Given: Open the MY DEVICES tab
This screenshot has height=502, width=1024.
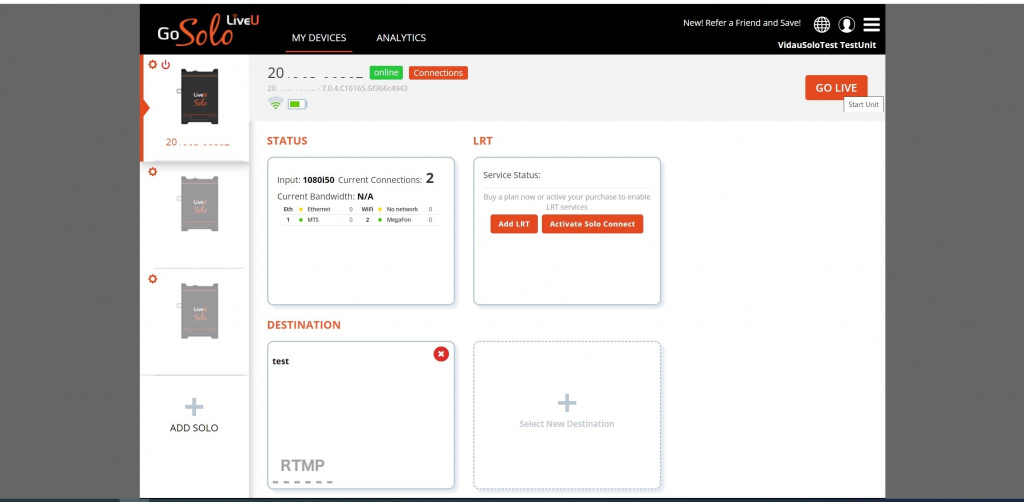Looking at the screenshot, I should point(319,38).
